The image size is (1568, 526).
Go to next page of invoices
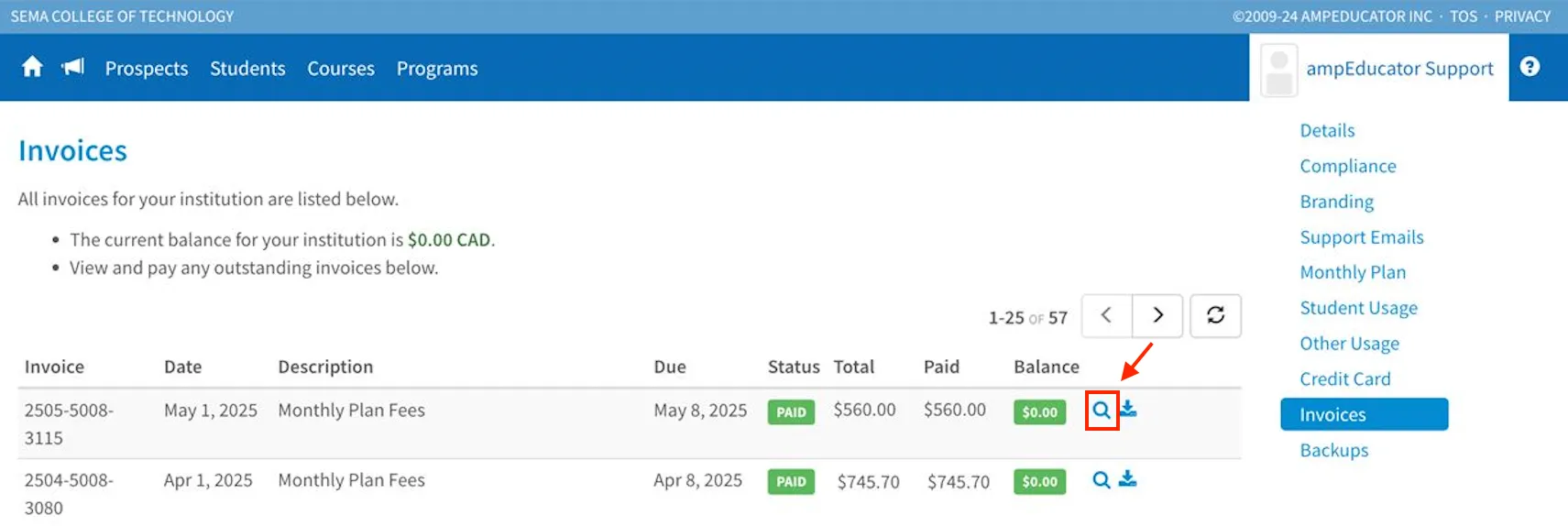pyautogui.click(x=1157, y=315)
